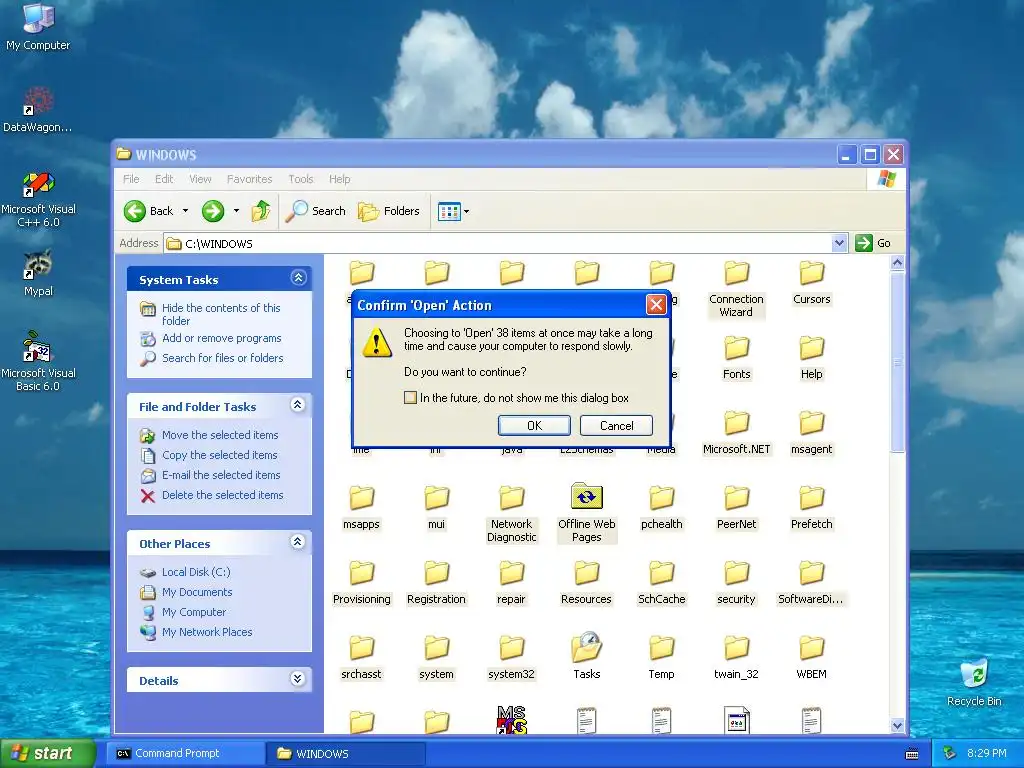Open the Help menu
Screen dimensions: 1024x768
click(340, 179)
